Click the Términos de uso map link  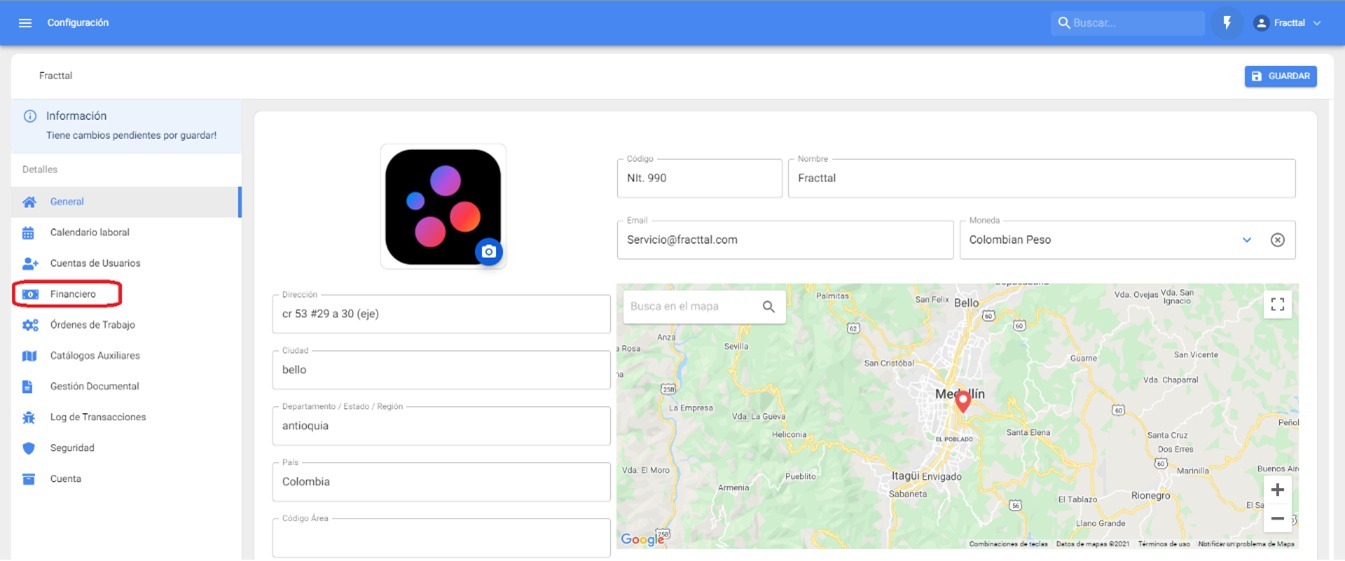pyautogui.click(x=1163, y=544)
